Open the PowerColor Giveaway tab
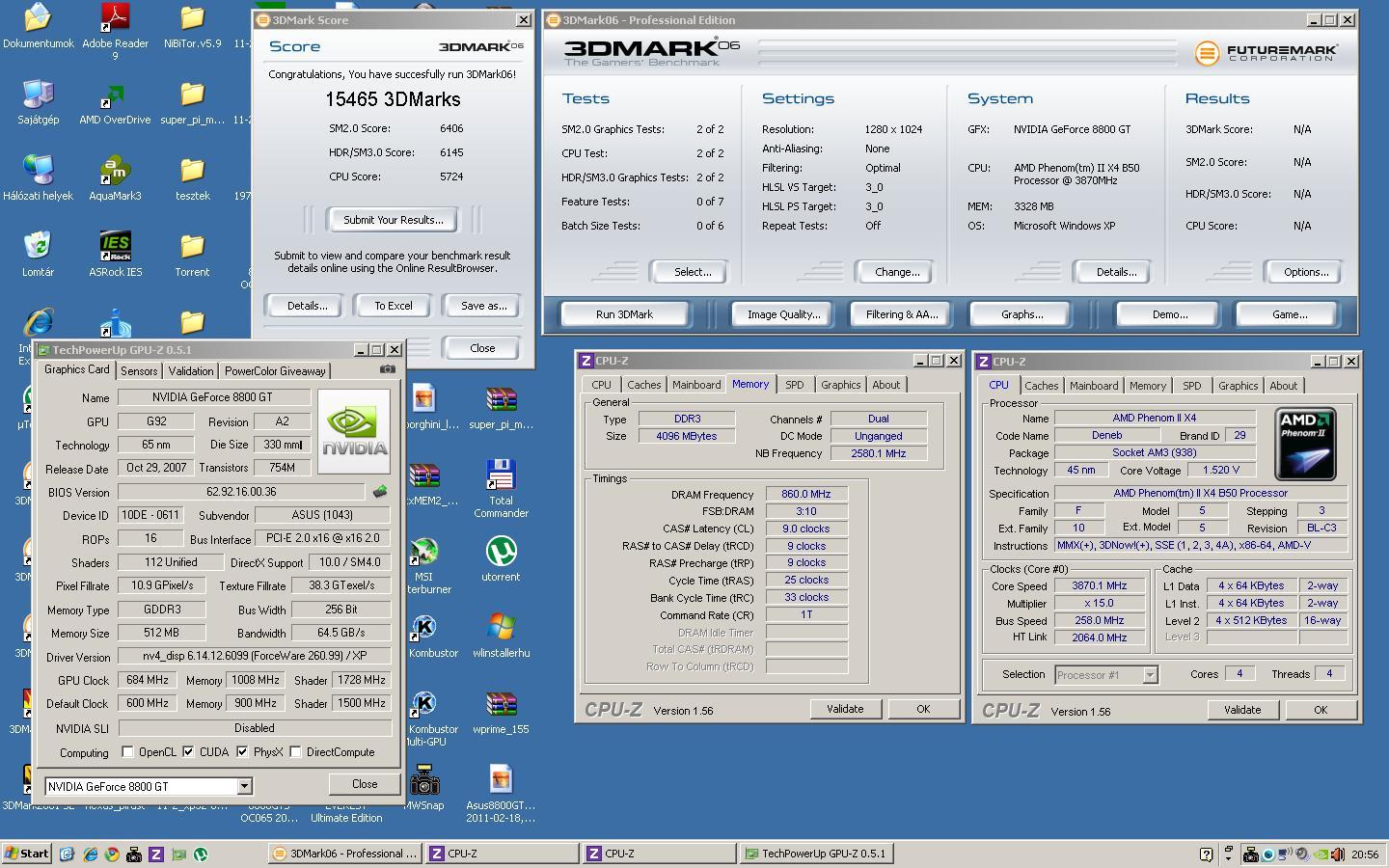The height and width of the screenshot is (868, 1389). pos(275,371)
